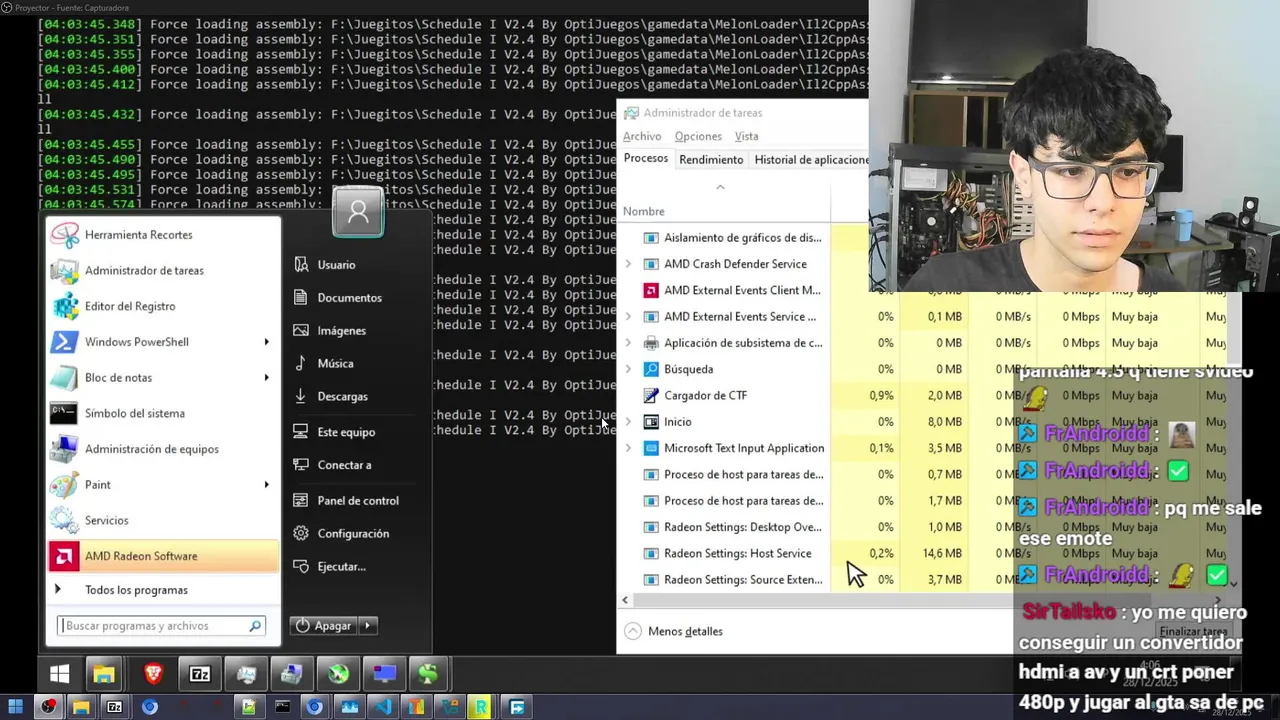Click the Windows Start button on captured taskbar

[59, 675]
